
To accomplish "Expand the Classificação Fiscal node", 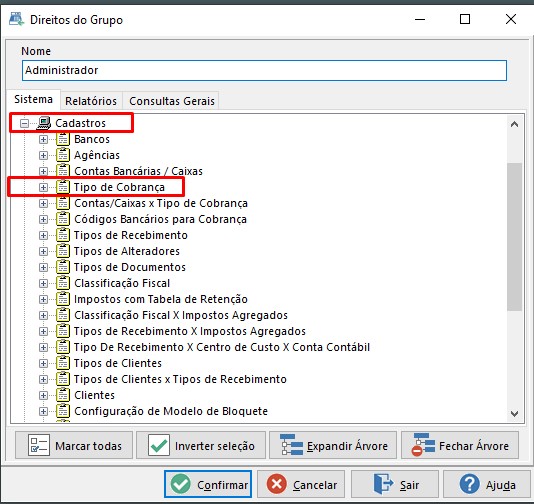I will (x=43, y=283).
